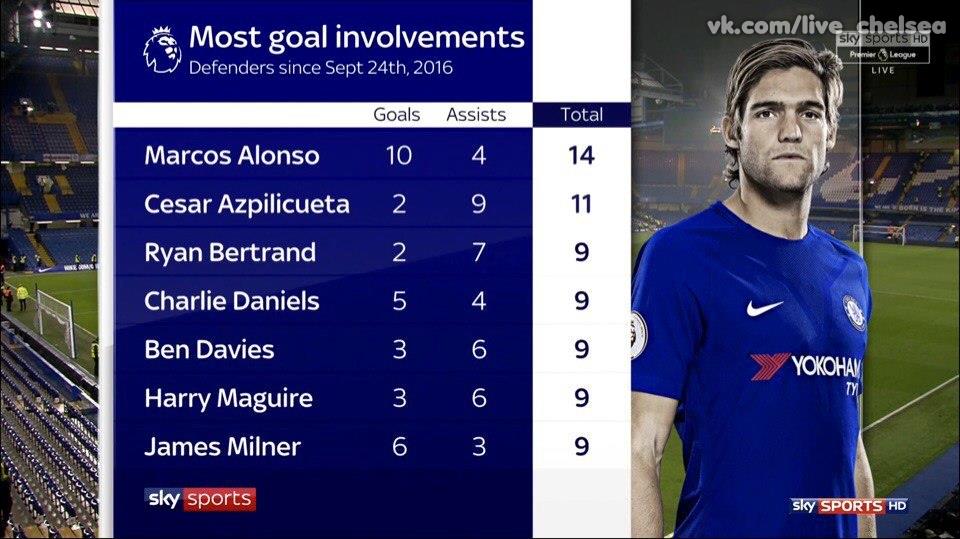Click Marcos Alonso's total of 14

[581, 155]
